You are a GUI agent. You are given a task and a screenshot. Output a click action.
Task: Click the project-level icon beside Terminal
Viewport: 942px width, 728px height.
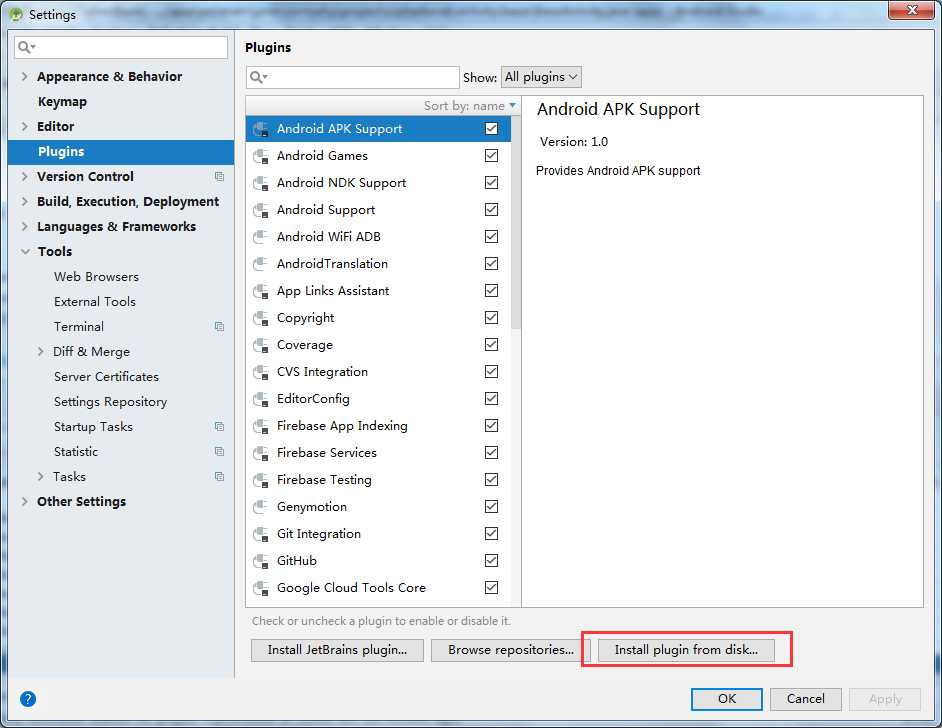click(x=219, y=327)
